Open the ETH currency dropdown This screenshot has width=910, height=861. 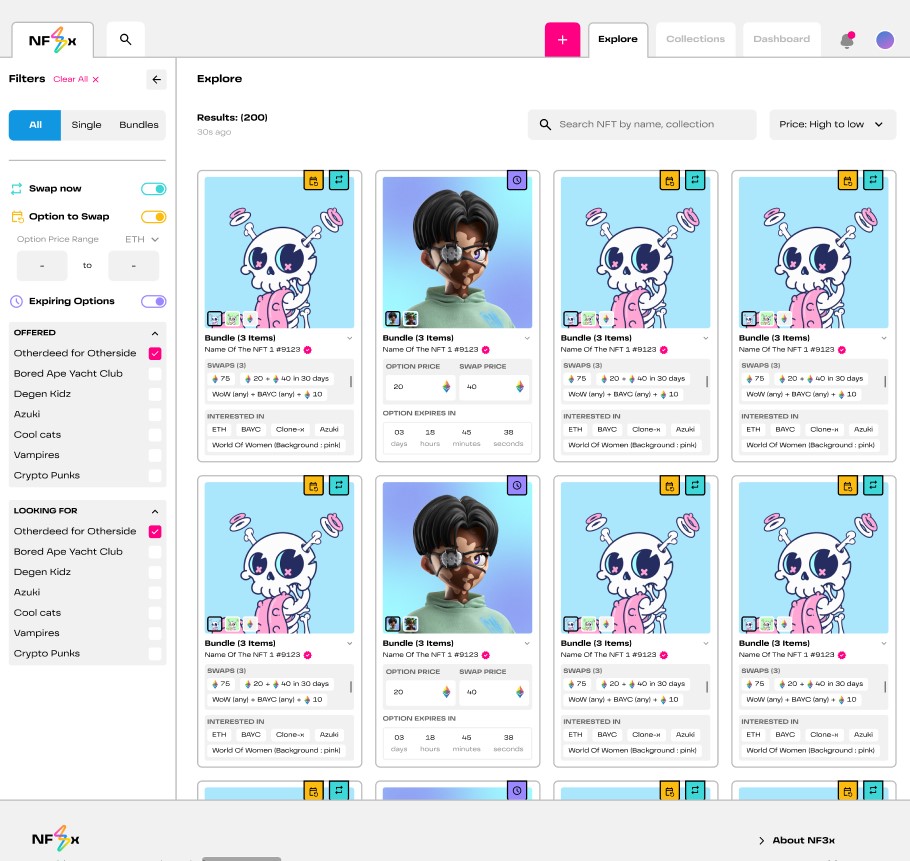[x=142, y=239]
